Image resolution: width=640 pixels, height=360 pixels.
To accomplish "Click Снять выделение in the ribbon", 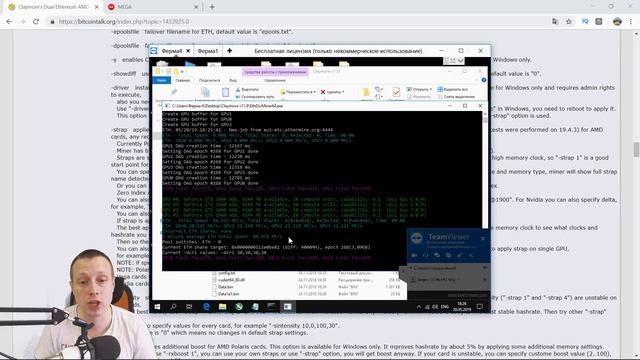I will 456,97.
